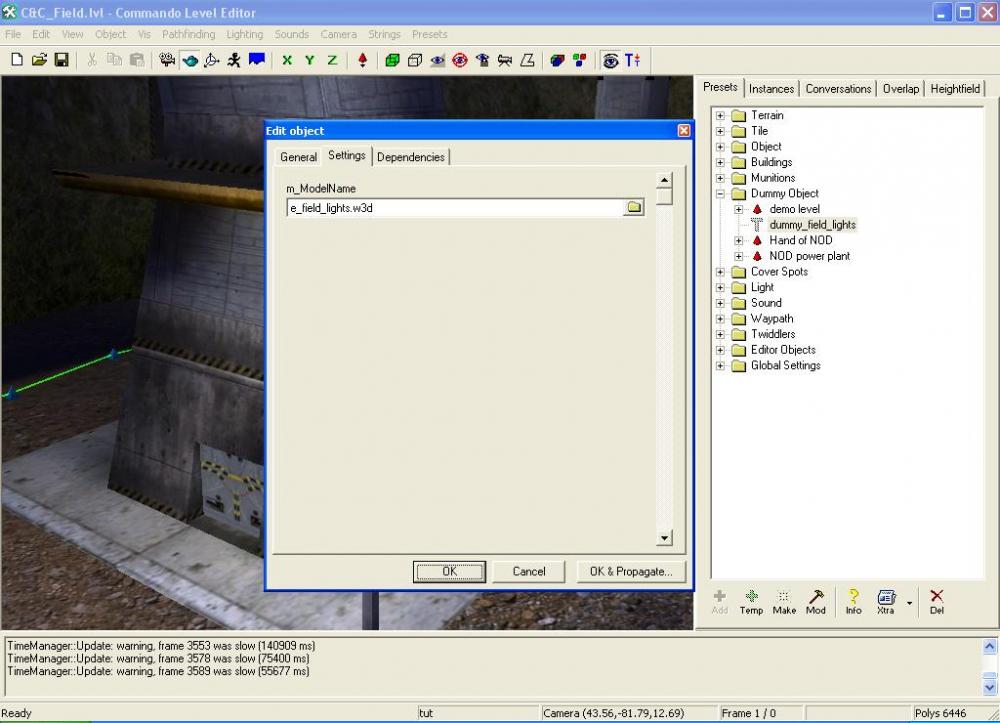
Task: Open the Xtra dropdown arrow
Action: pos(909,603)
